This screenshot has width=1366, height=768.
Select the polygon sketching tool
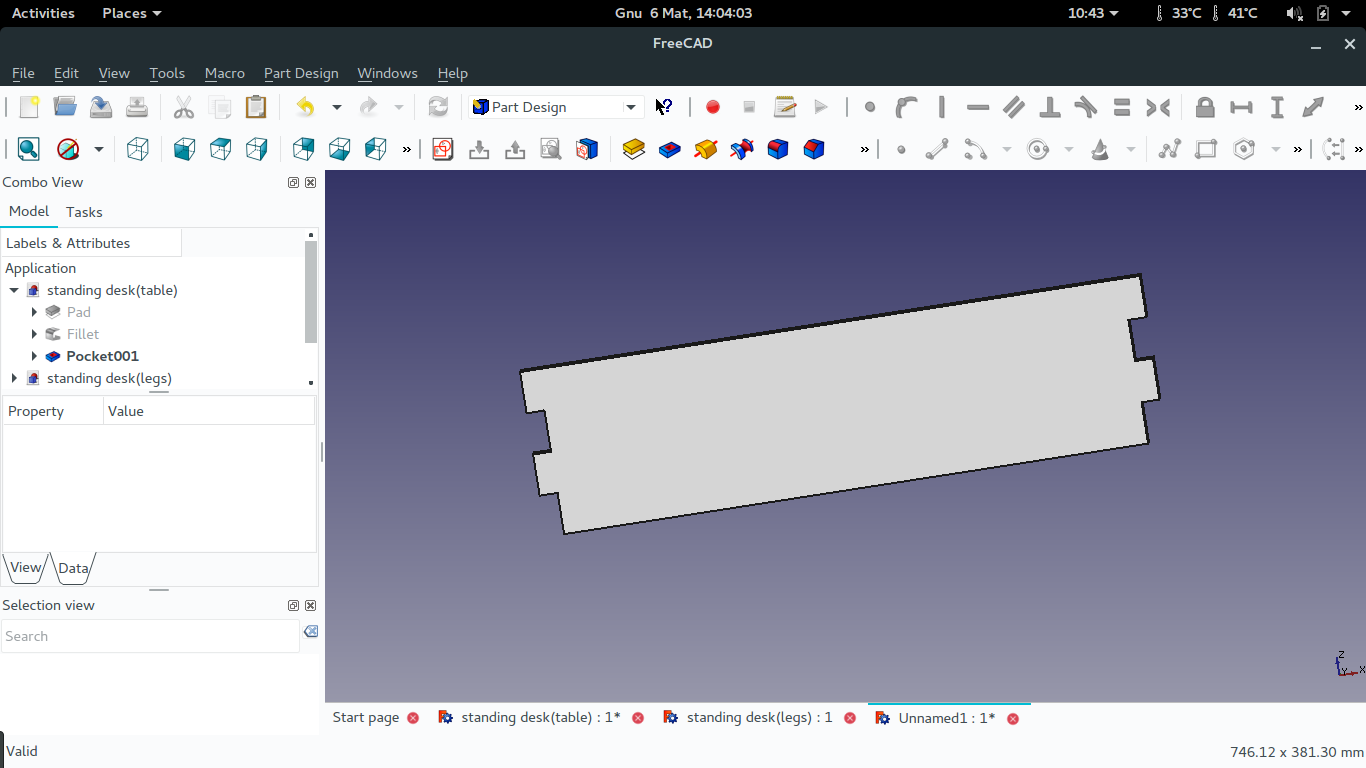point(1243,148)
